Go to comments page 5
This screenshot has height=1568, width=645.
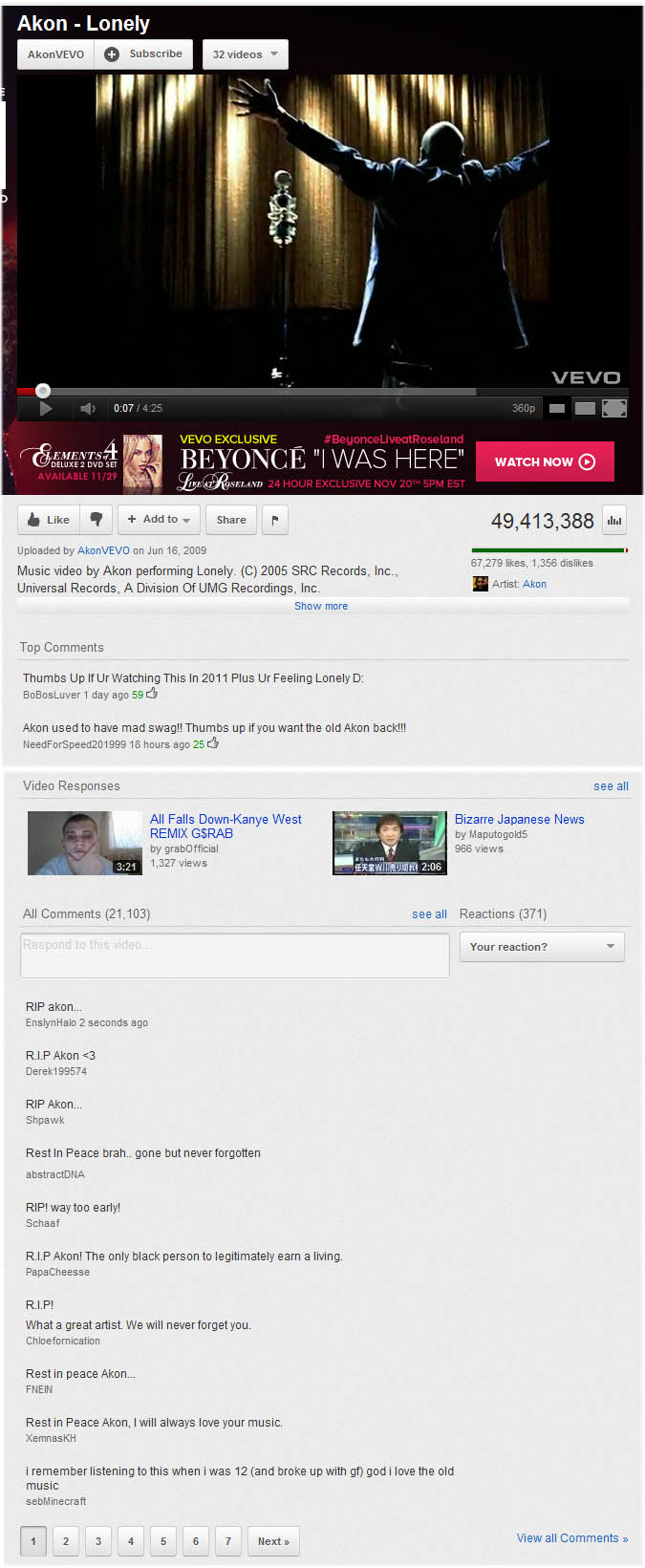point(163,1541)
